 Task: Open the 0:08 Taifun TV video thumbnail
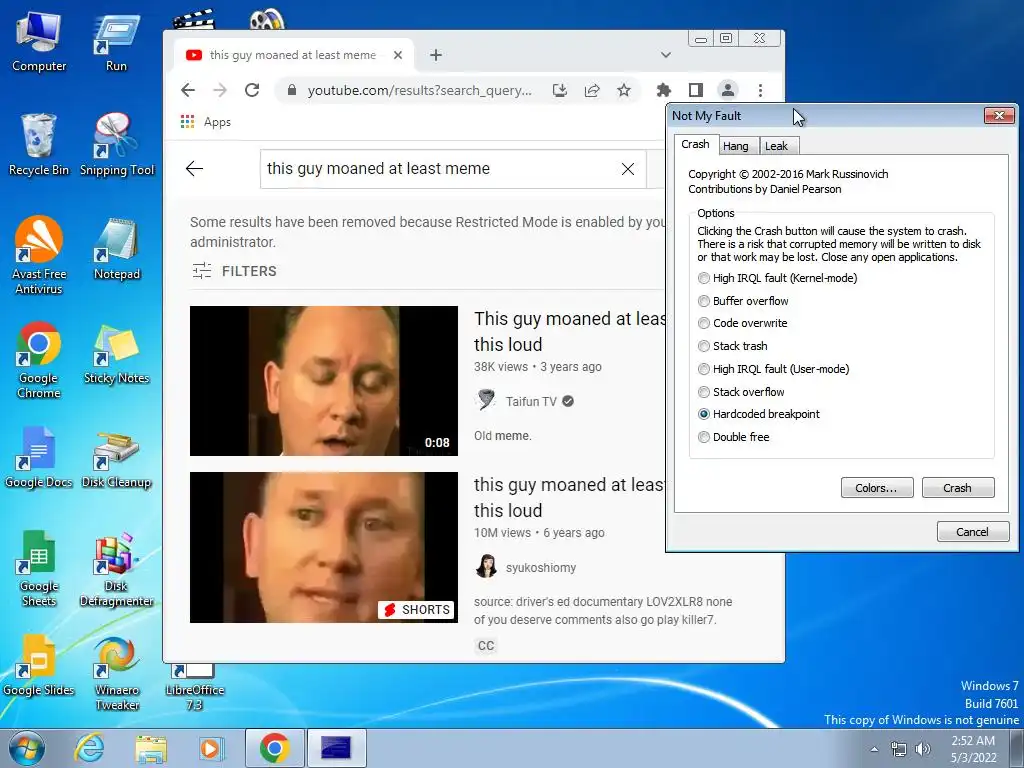[x=324, y=381]
